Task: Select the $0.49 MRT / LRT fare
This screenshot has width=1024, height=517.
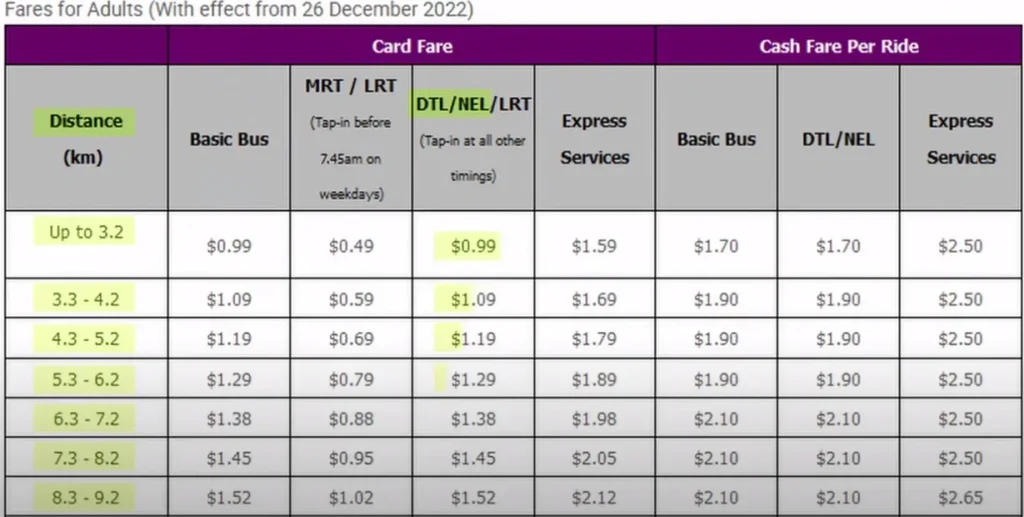Action: (x=351, y=246)
